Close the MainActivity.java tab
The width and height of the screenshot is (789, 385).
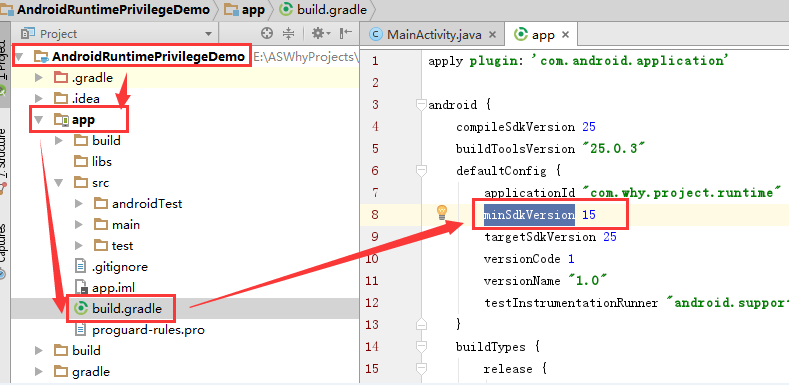(x=493, y=35)
